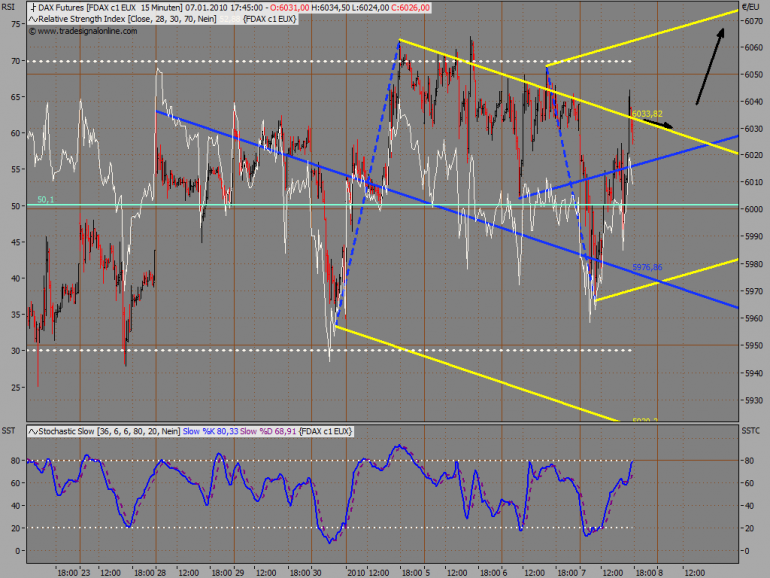Viewport: 770px width, 578px height.
Task: Click the 18:00 6 time axis label
Action: point(493,573)
